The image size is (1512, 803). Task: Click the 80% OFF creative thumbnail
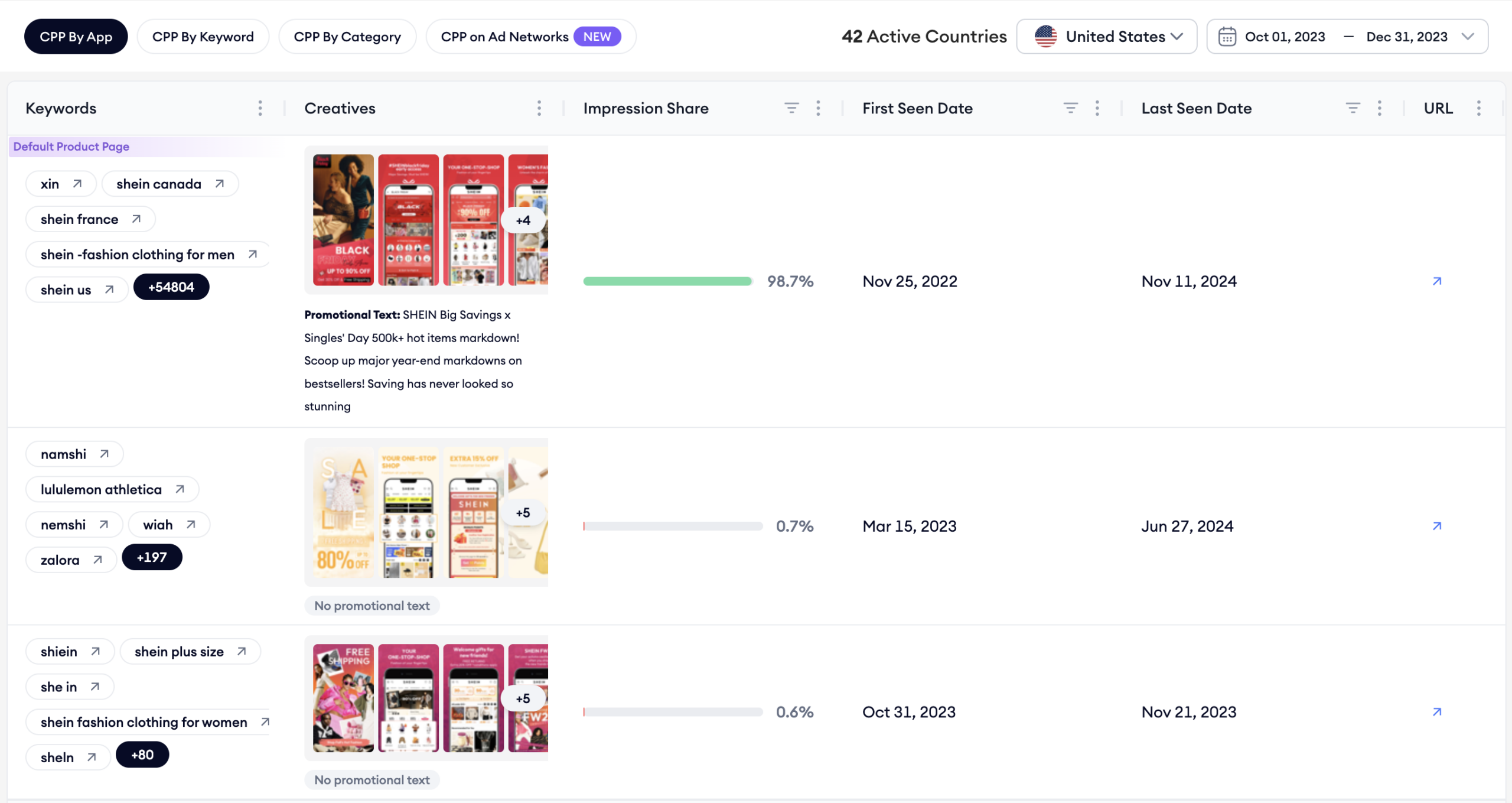pos(343,512)
